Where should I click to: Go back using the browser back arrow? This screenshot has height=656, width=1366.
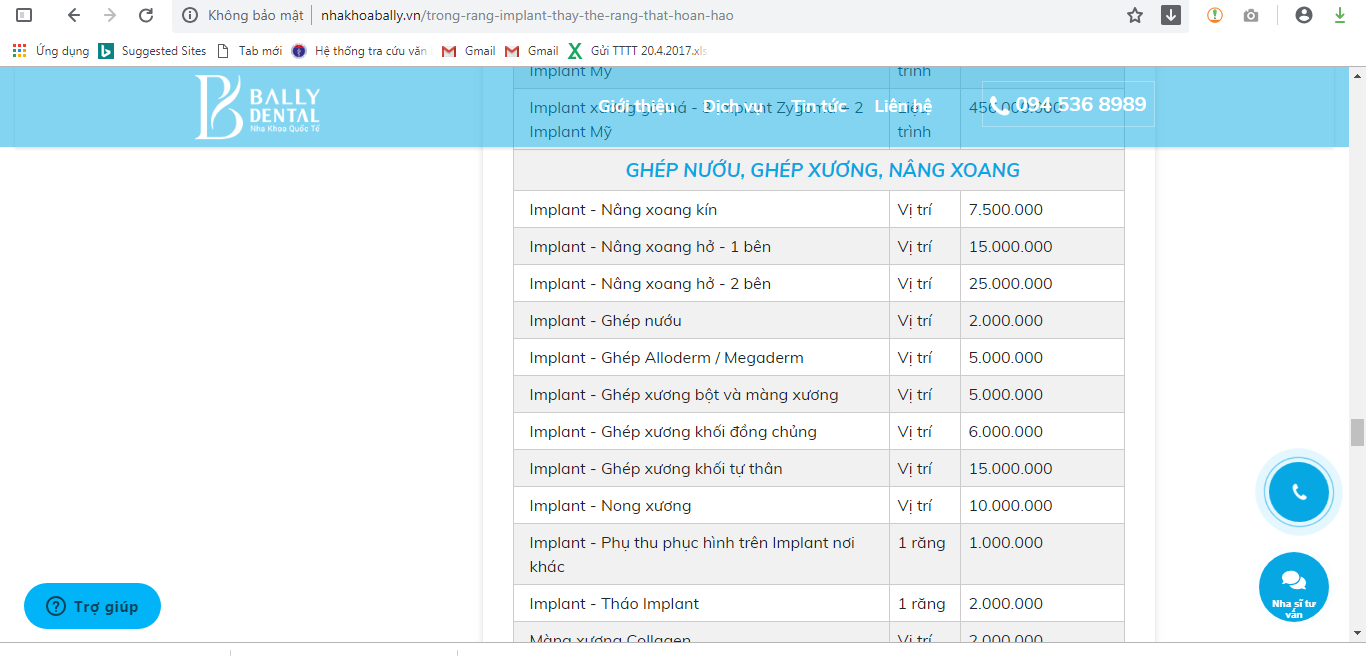[x=73, y=16]
